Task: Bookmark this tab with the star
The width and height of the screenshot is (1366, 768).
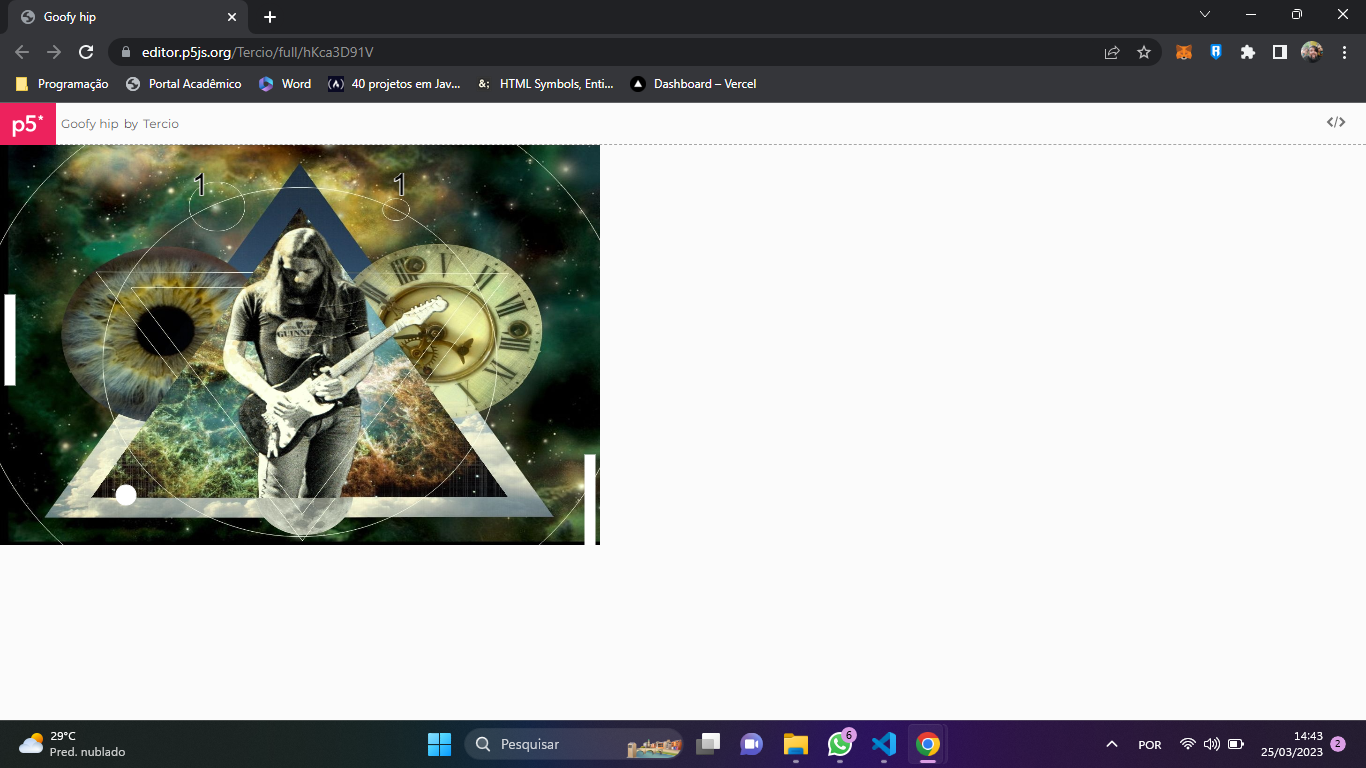Action: [x=1144, y=52]
